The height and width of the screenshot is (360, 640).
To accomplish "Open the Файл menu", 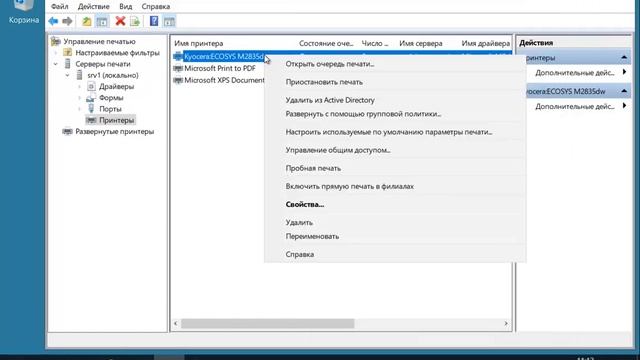I will (60, 7).
